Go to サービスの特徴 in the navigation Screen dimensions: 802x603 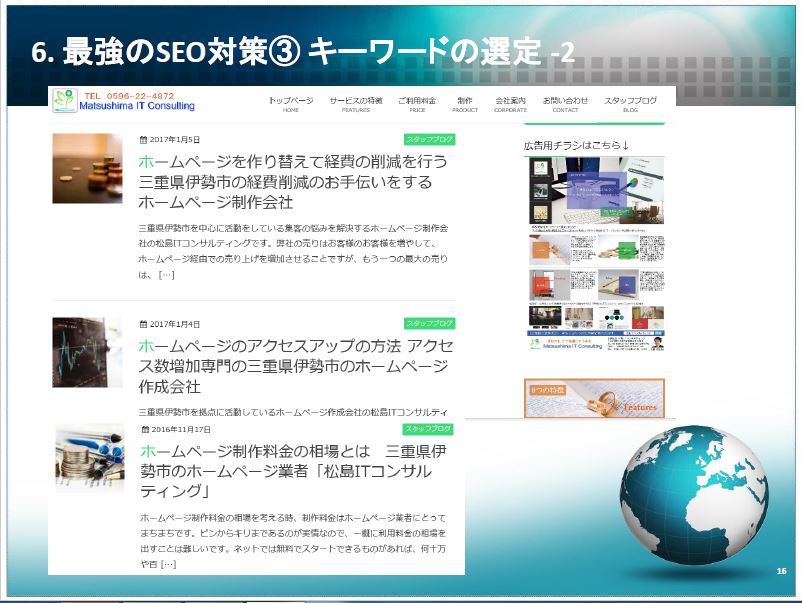click(356, 104)
